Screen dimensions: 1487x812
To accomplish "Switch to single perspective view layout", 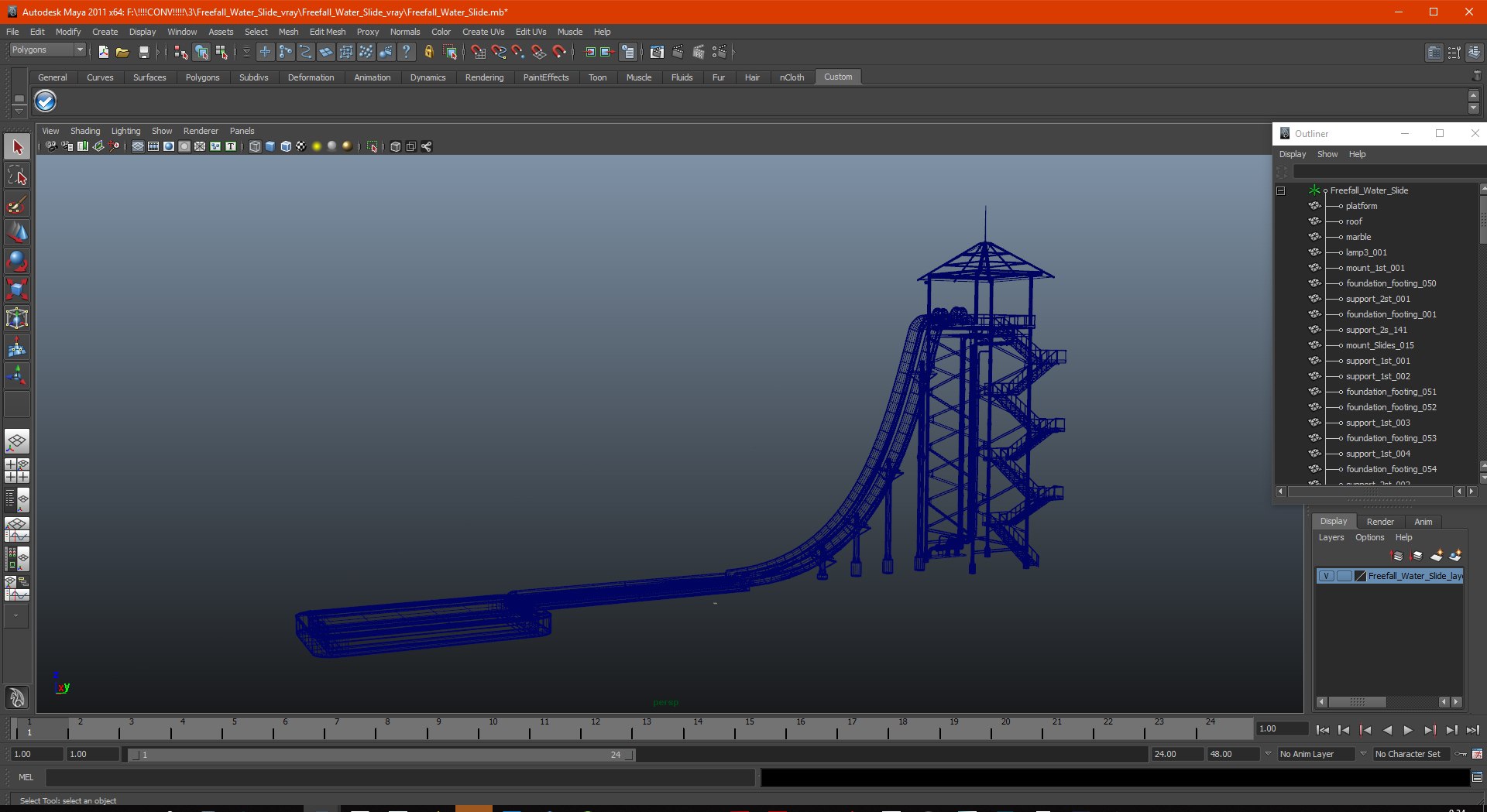I will tap(17, 442).
